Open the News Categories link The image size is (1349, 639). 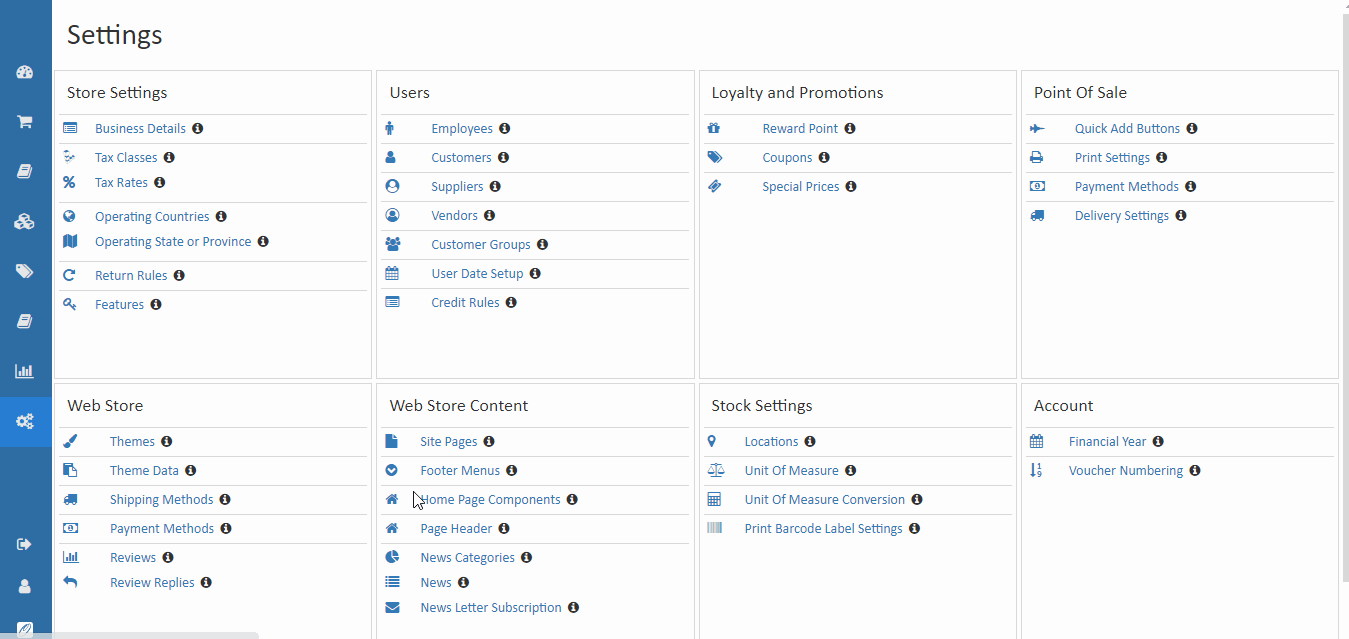[x=468, y=558]
